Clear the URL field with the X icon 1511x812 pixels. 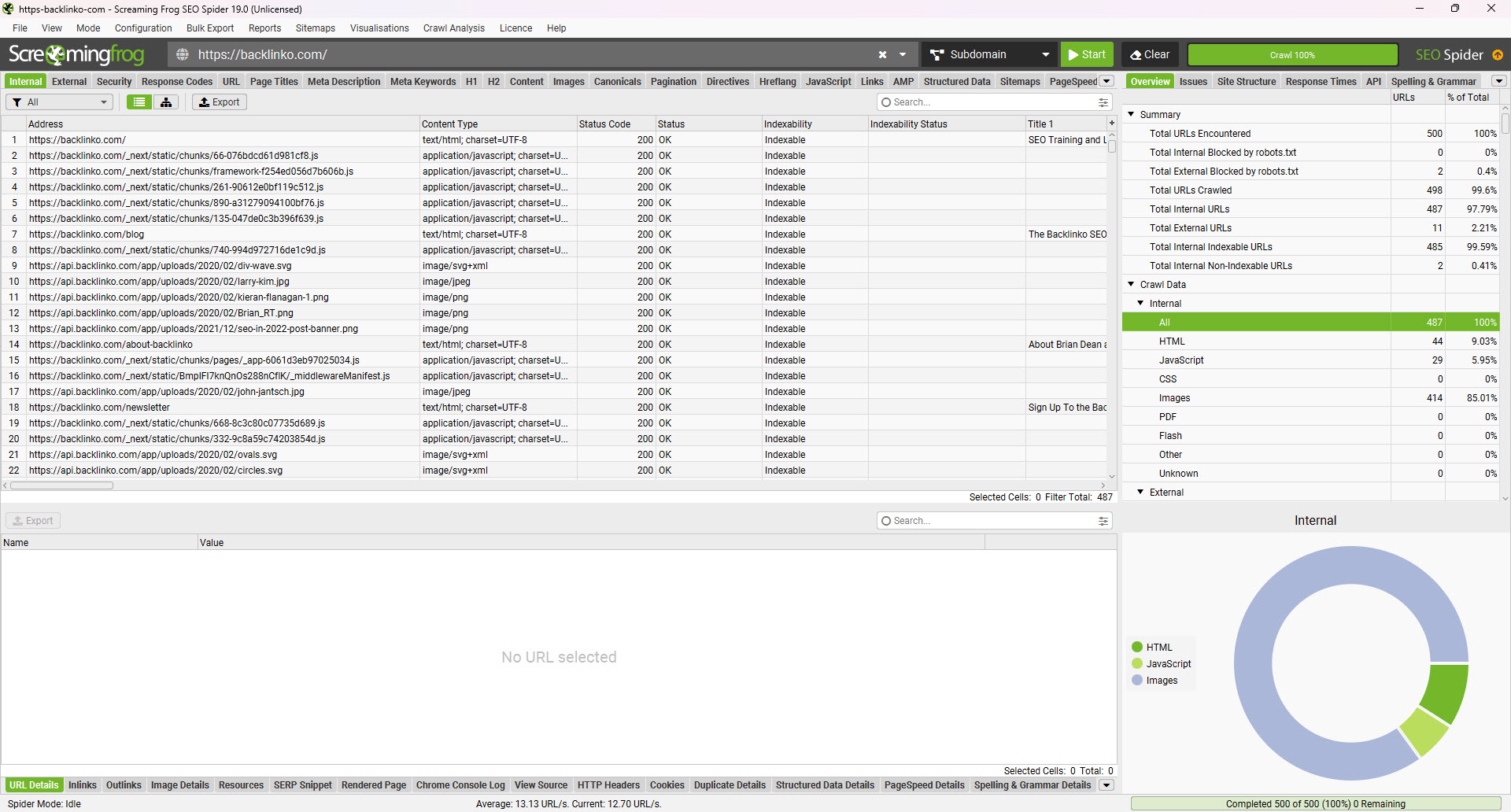[882, 55]
